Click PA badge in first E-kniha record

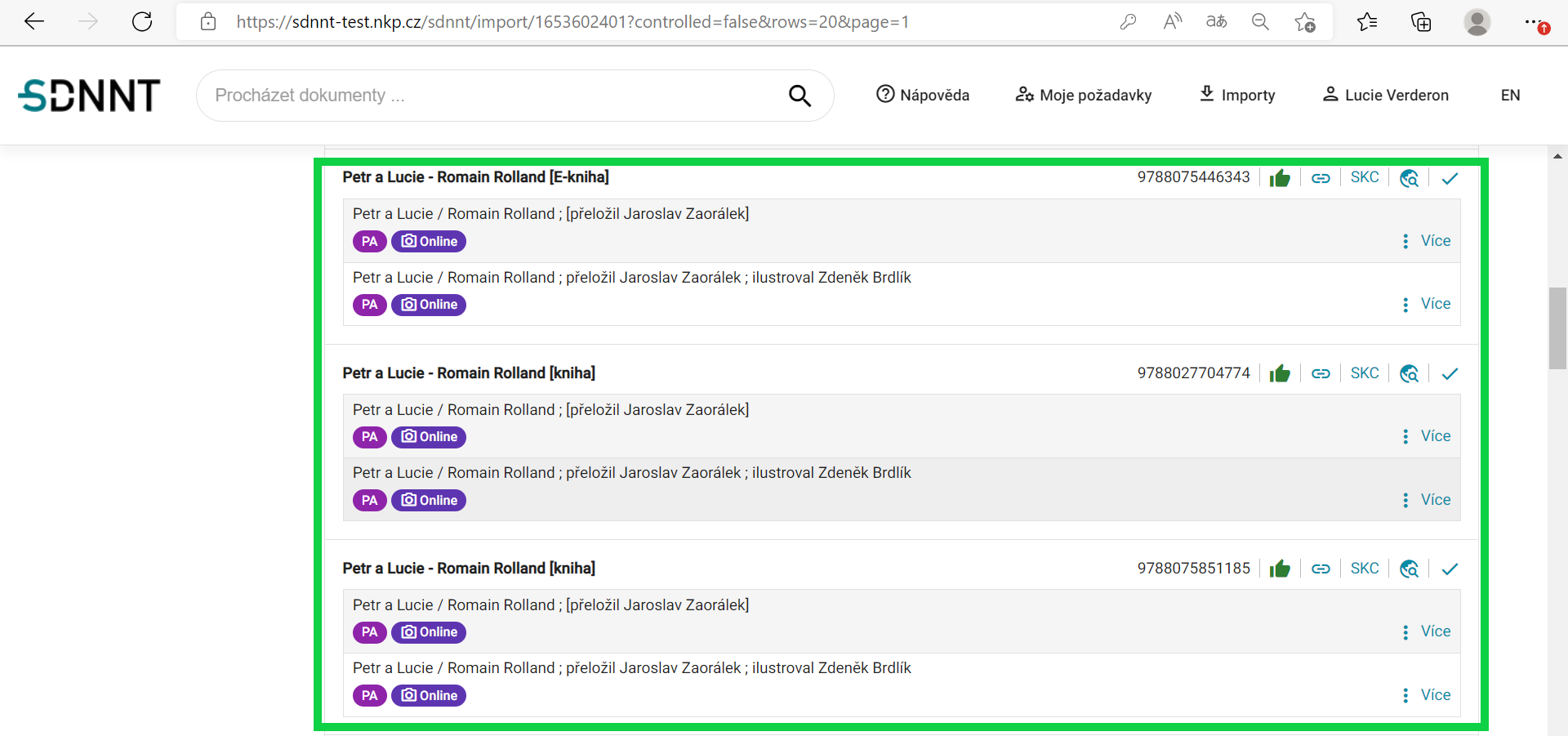pyautogui.click(x=370, y=241)
